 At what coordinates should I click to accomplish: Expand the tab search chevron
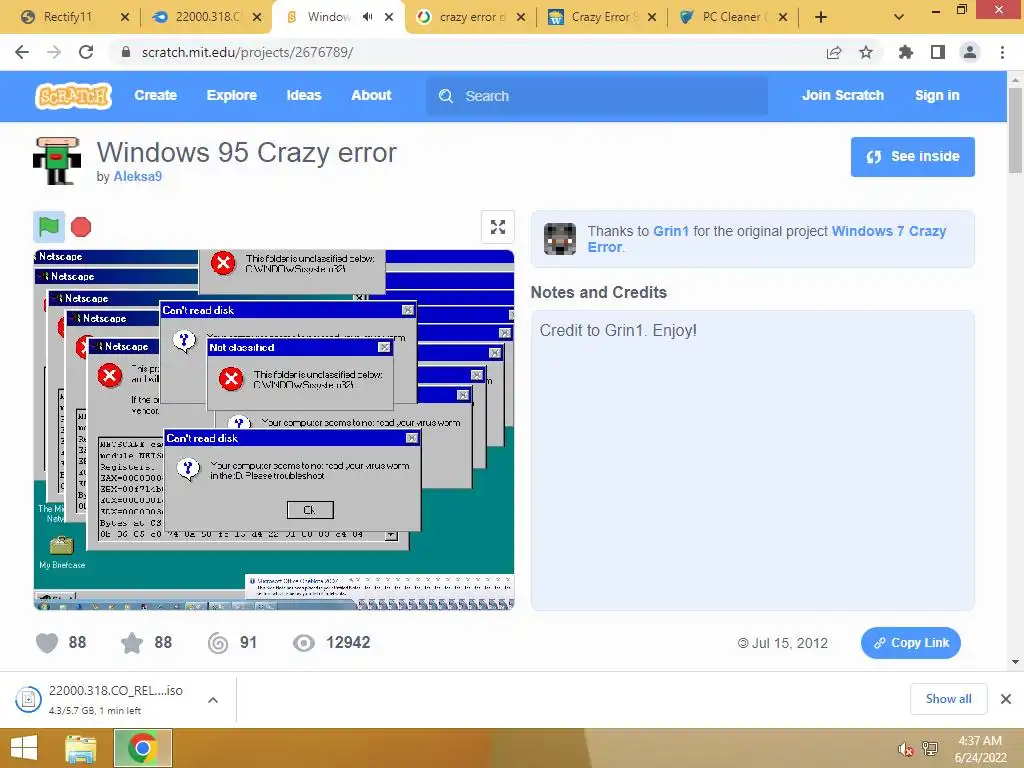(x=899, y=17)
